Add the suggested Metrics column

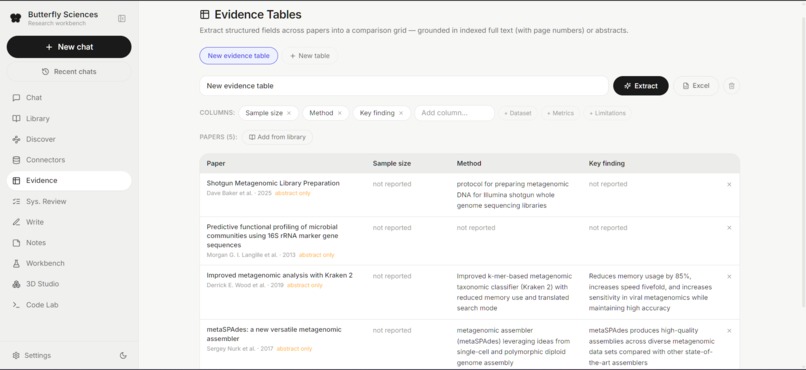(x=560, y=113)
